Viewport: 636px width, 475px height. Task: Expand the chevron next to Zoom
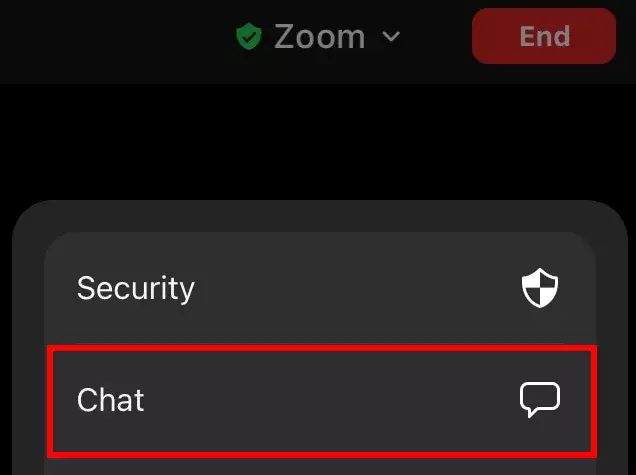[391, 37]
